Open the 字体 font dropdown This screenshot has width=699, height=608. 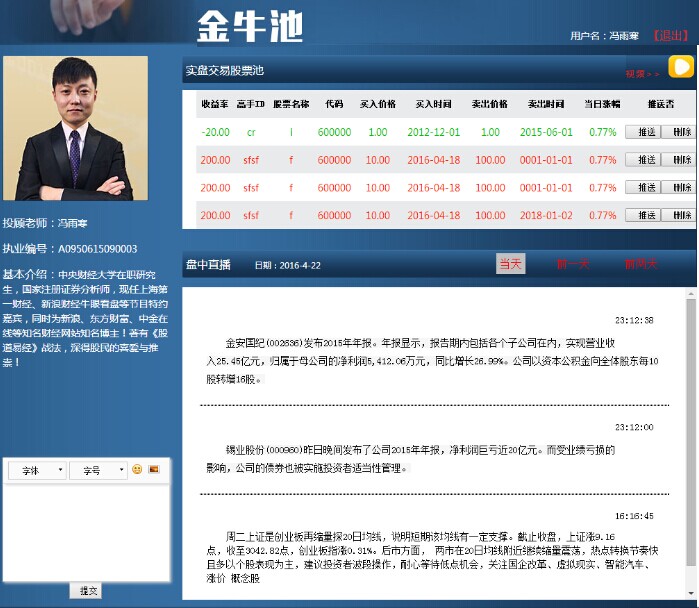37,470
